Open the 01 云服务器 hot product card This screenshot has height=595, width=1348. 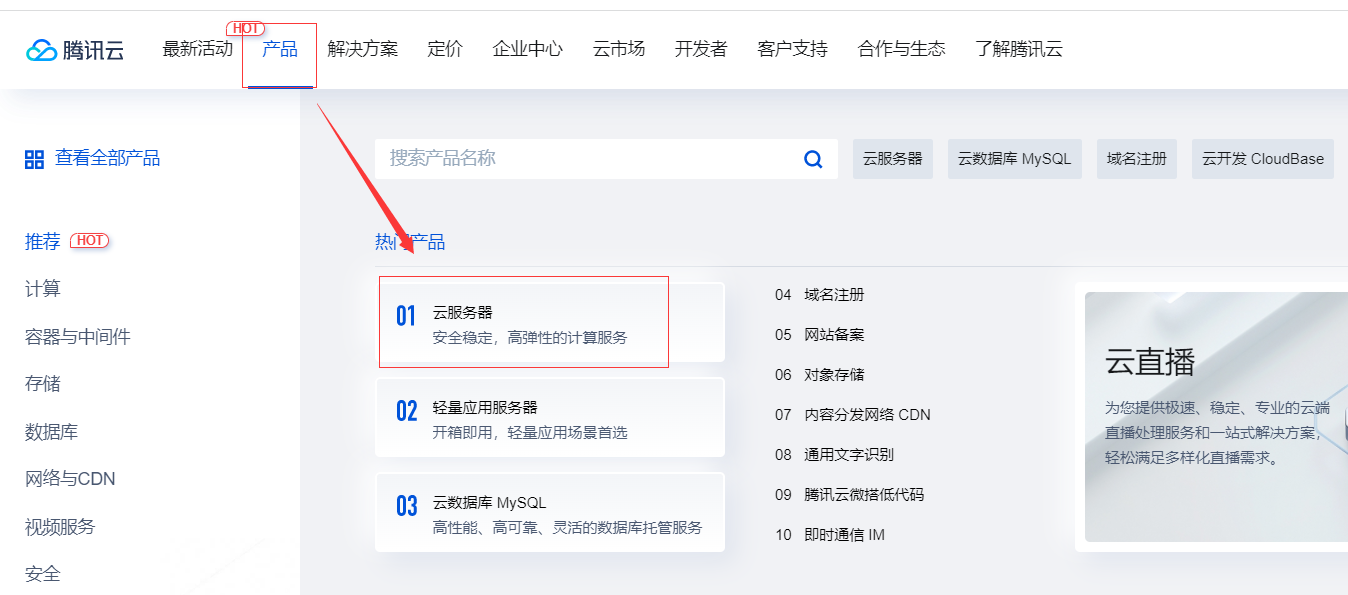pyautogui.click(x=550, y=322)
